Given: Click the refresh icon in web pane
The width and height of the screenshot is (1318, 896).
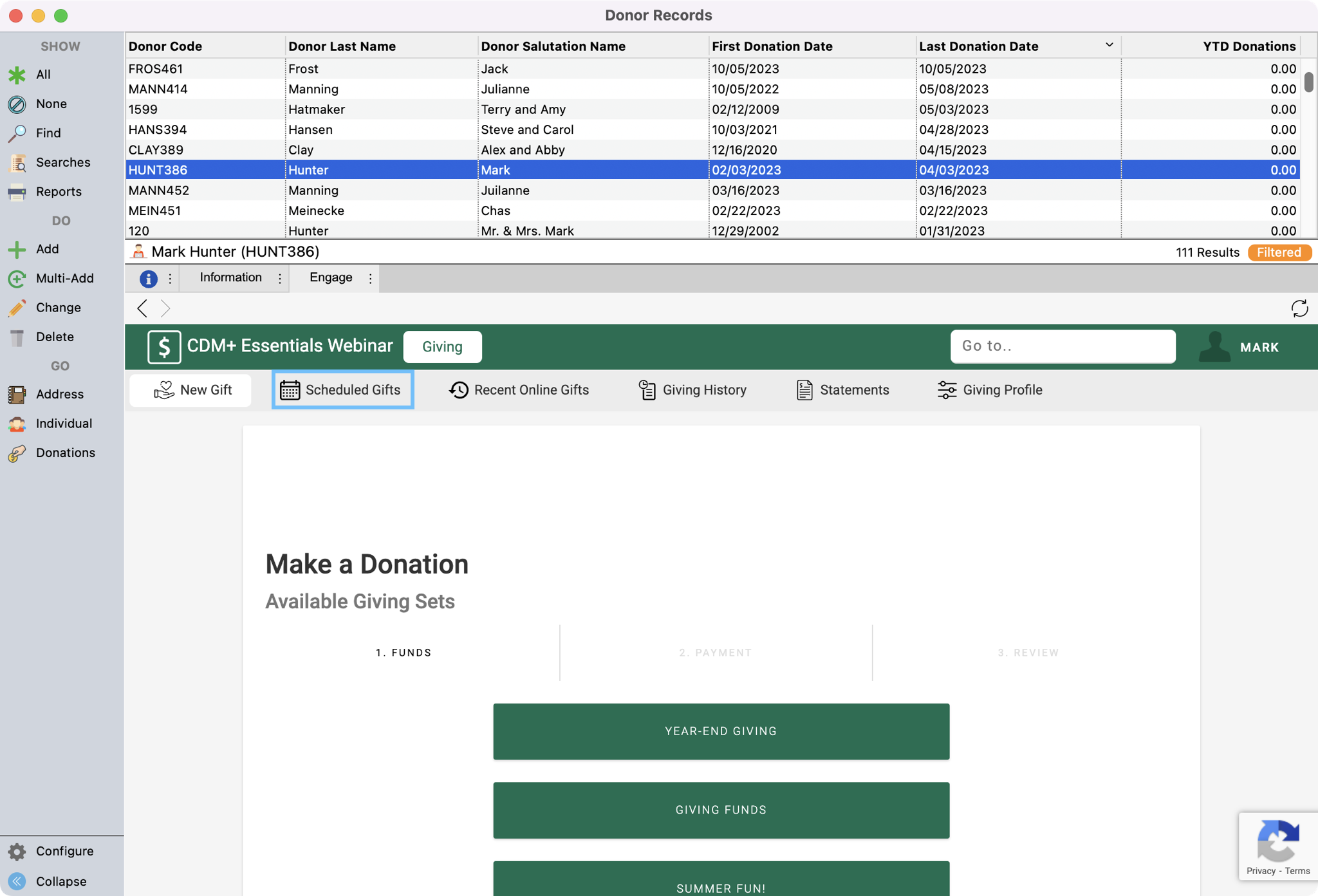Looking at the screenshot, I should [1299, 308].
